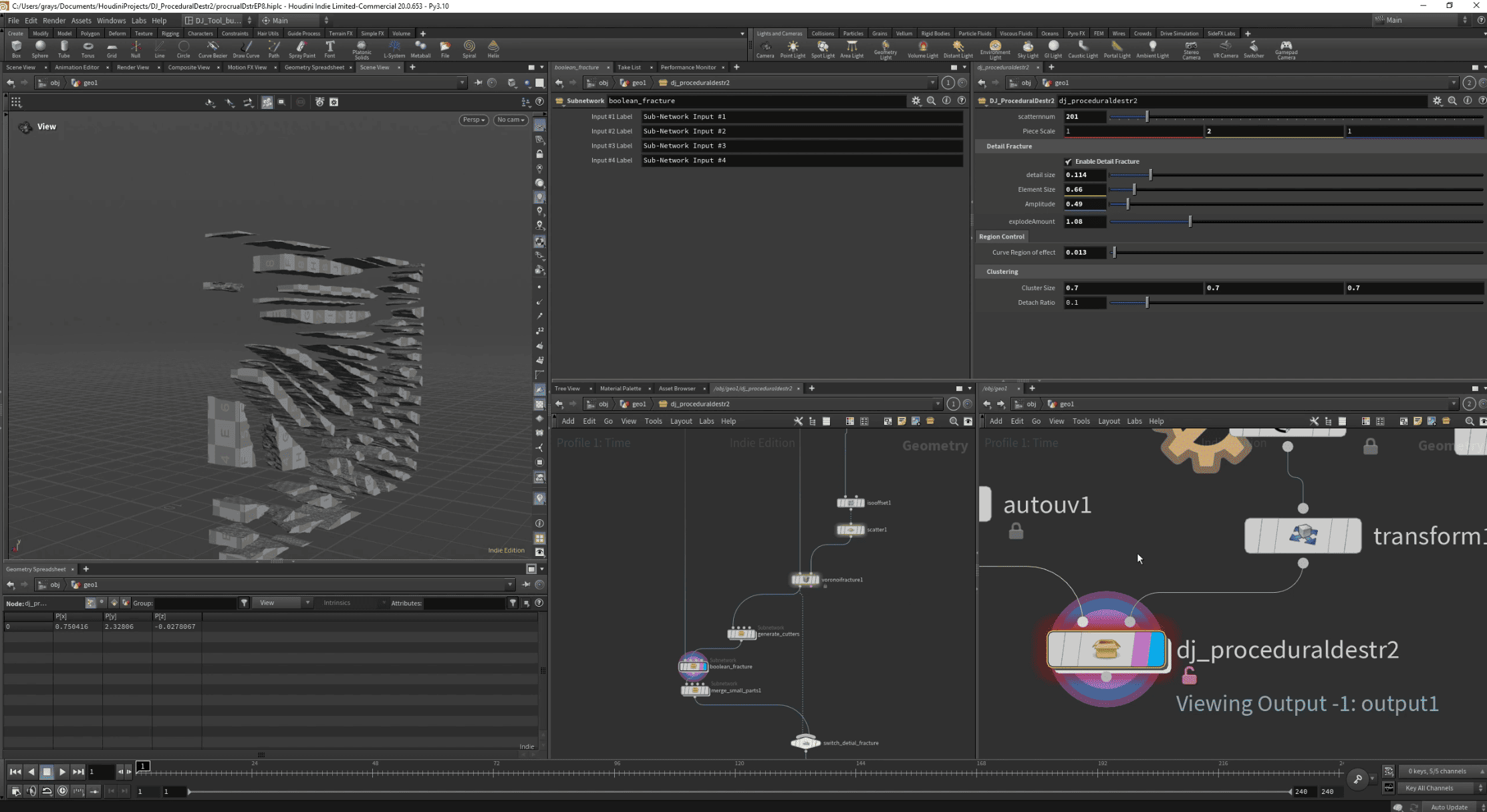Select the Curve Bezier shelf tool
This screenshot has width=1487, height=812.
(213, 49)
